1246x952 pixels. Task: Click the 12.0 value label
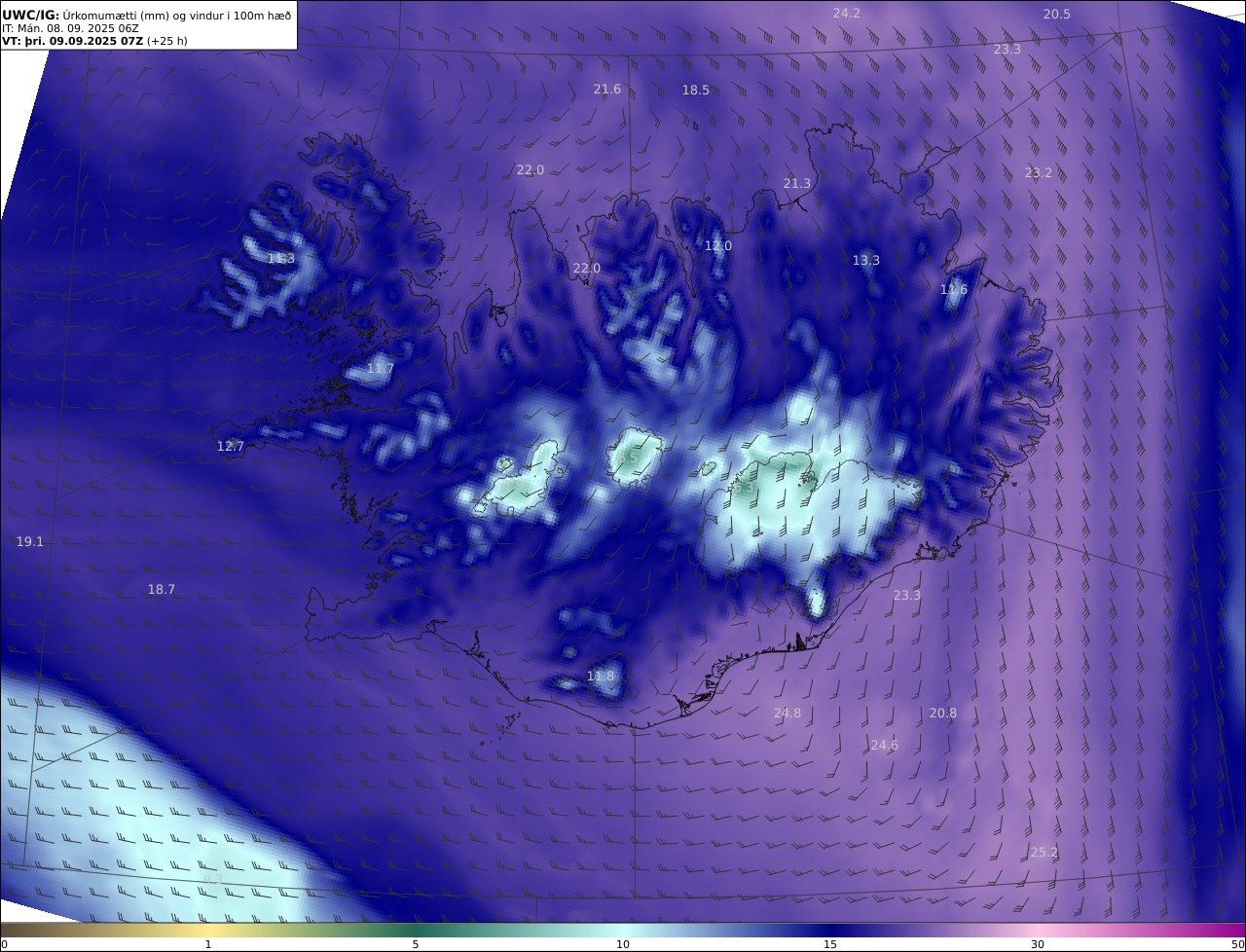[717, 245]
